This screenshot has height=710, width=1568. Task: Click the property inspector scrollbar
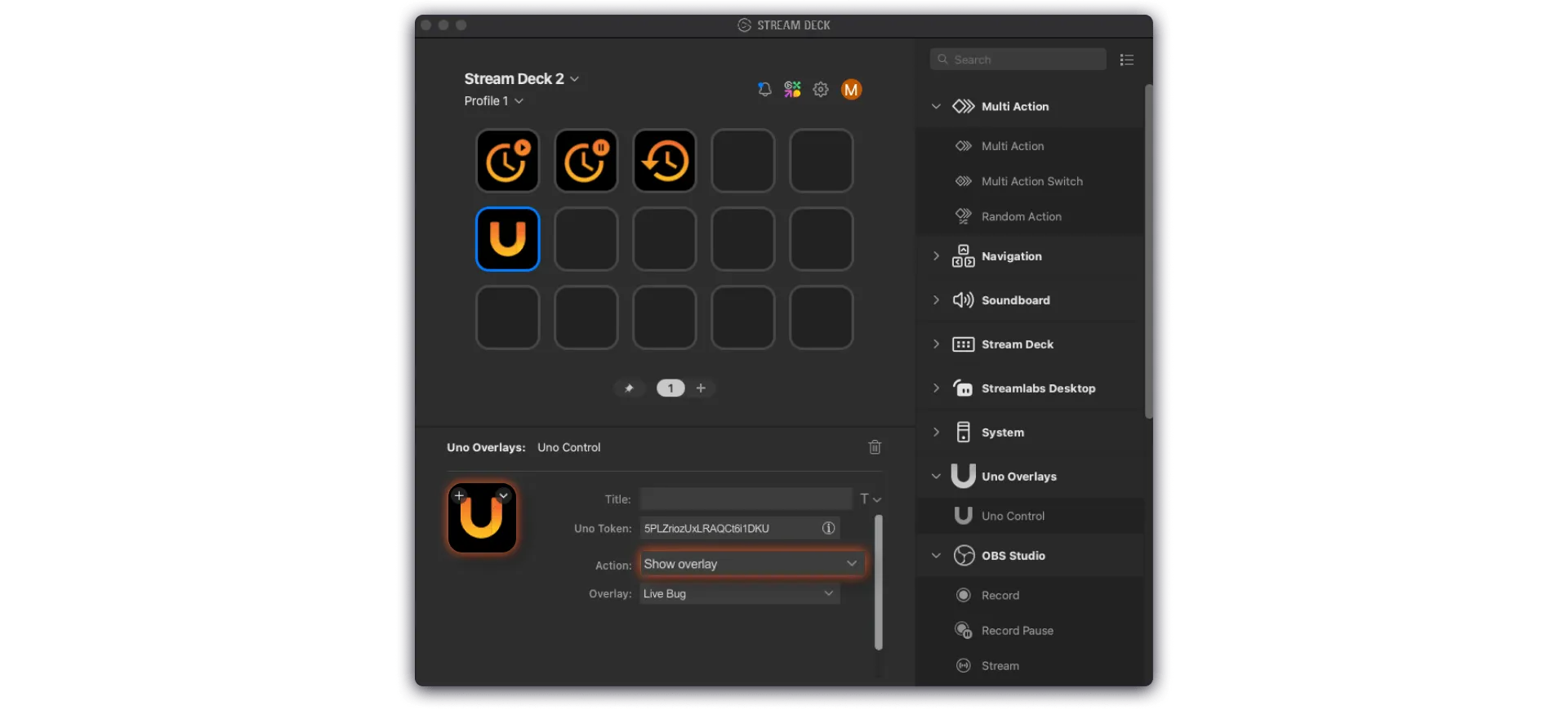point(879,582)
